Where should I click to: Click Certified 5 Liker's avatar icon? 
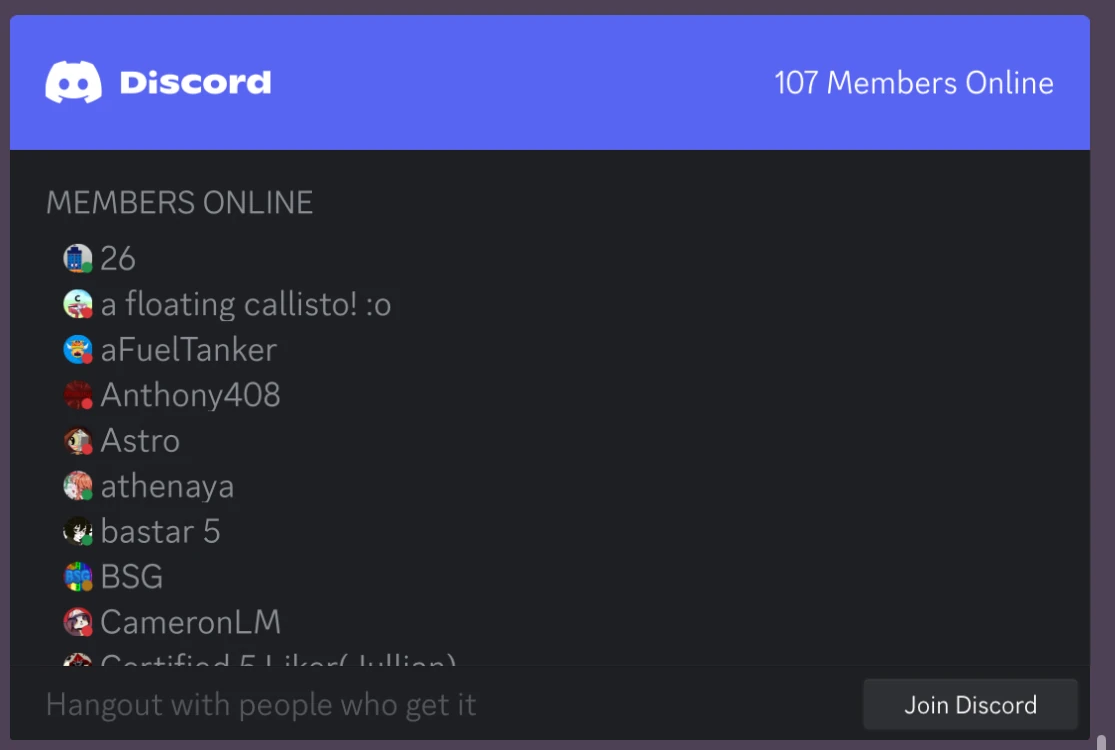pyautogui.click(x=79, y=662)
